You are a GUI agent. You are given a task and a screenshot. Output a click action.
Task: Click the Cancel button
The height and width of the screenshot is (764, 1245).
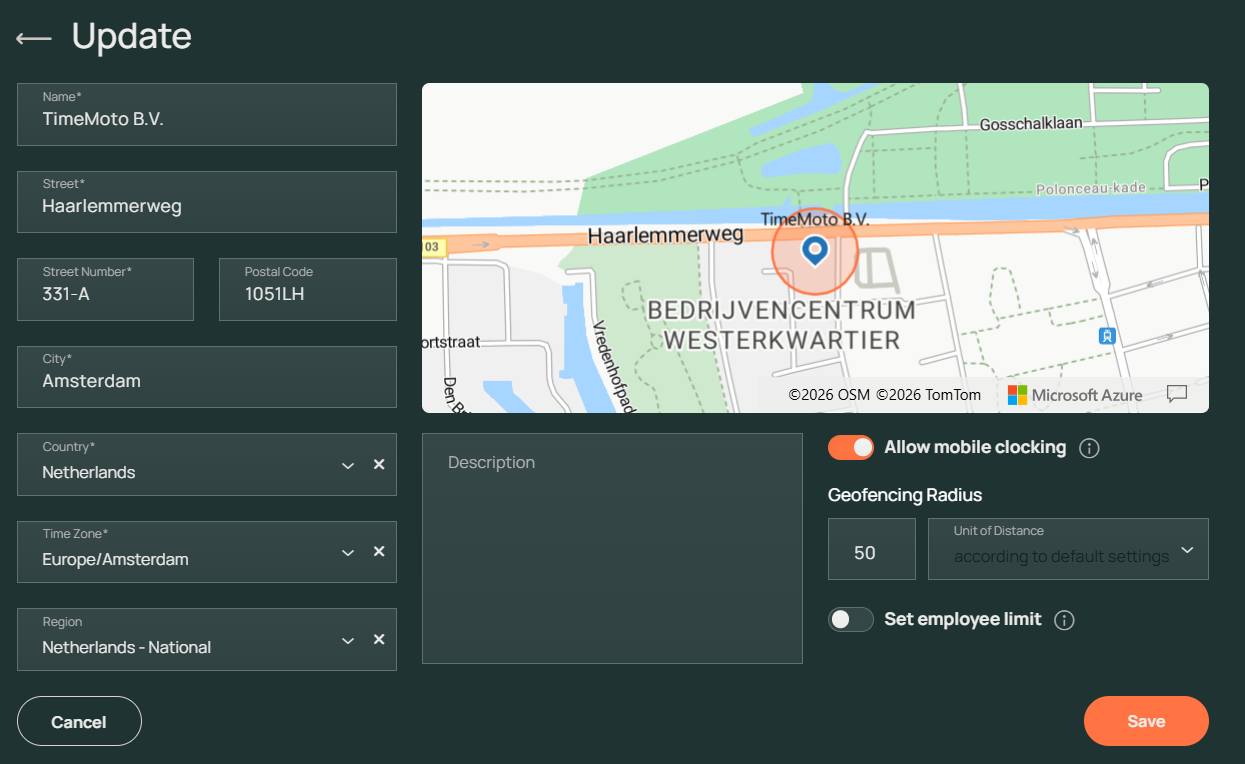click(79, 721)
